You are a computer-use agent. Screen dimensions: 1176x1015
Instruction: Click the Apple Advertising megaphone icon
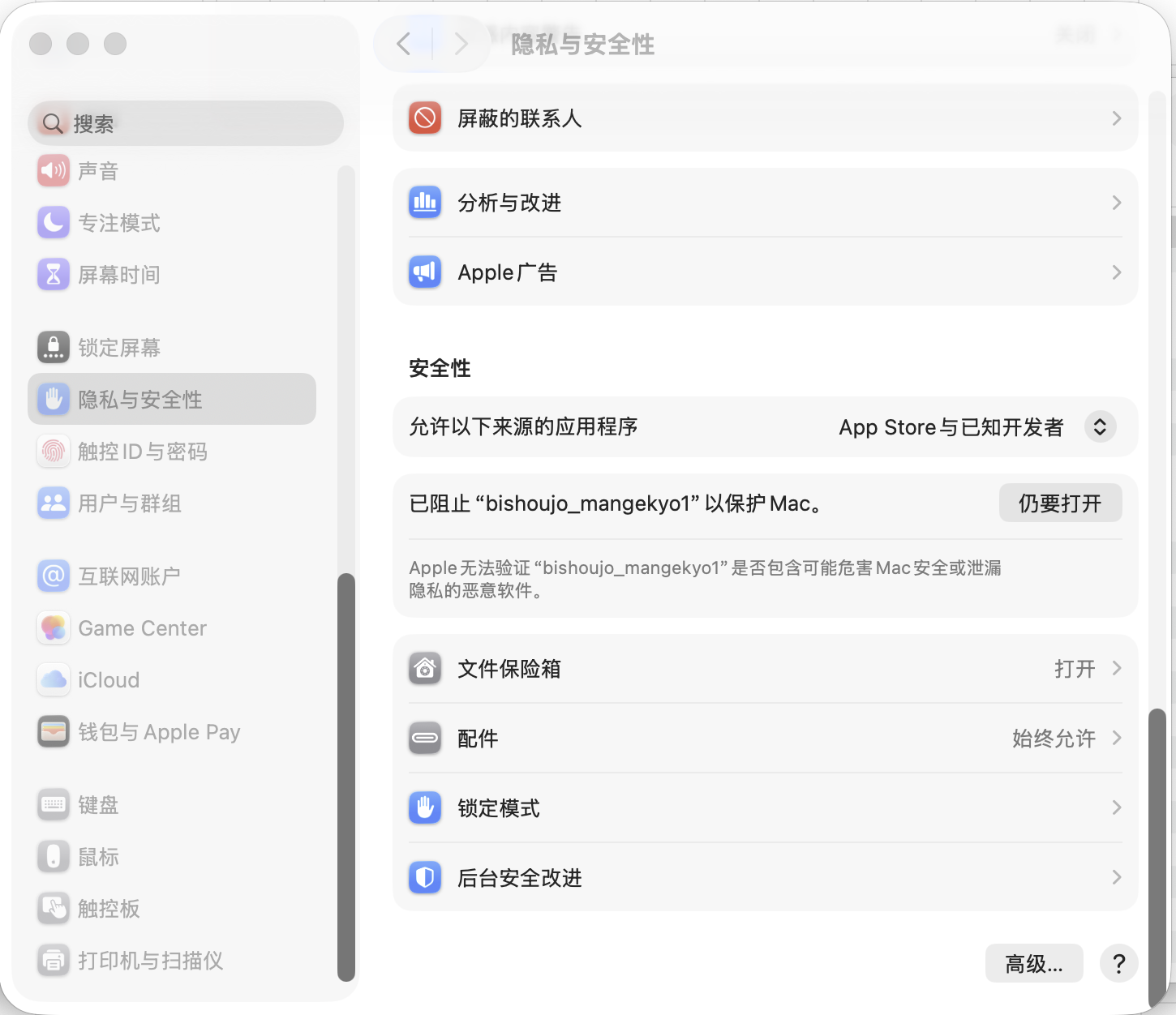click(425, 272)
